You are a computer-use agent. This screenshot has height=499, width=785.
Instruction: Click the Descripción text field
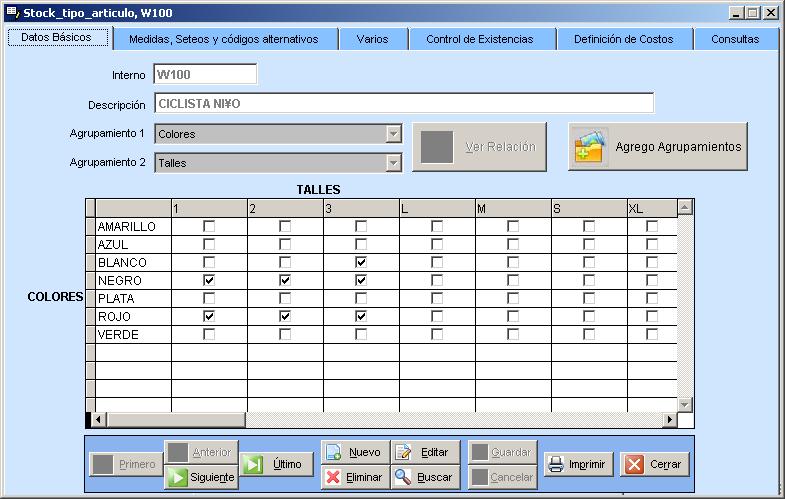(404, 103)
